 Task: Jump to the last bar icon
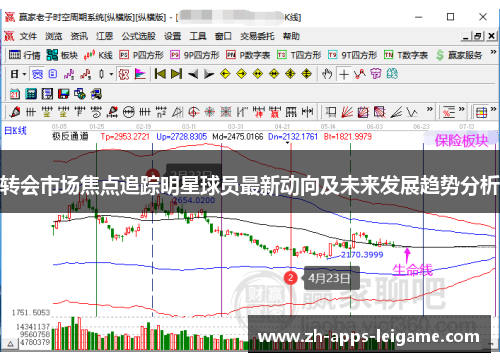pyautogui.click(x=176, y=74)
